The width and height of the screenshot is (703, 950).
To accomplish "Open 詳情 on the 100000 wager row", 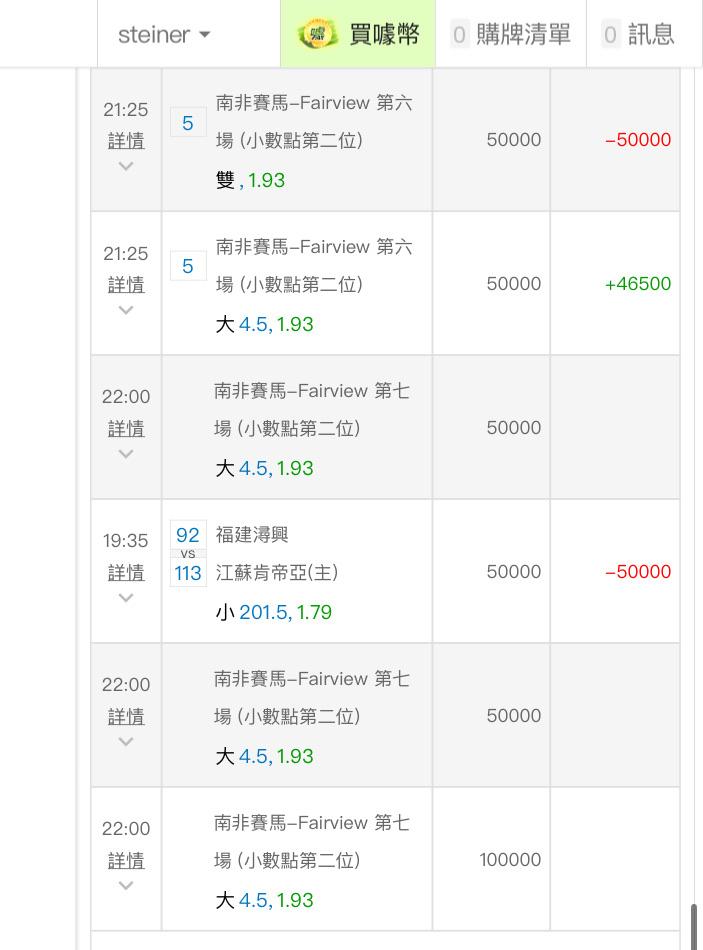I will [x=126, y=860].
